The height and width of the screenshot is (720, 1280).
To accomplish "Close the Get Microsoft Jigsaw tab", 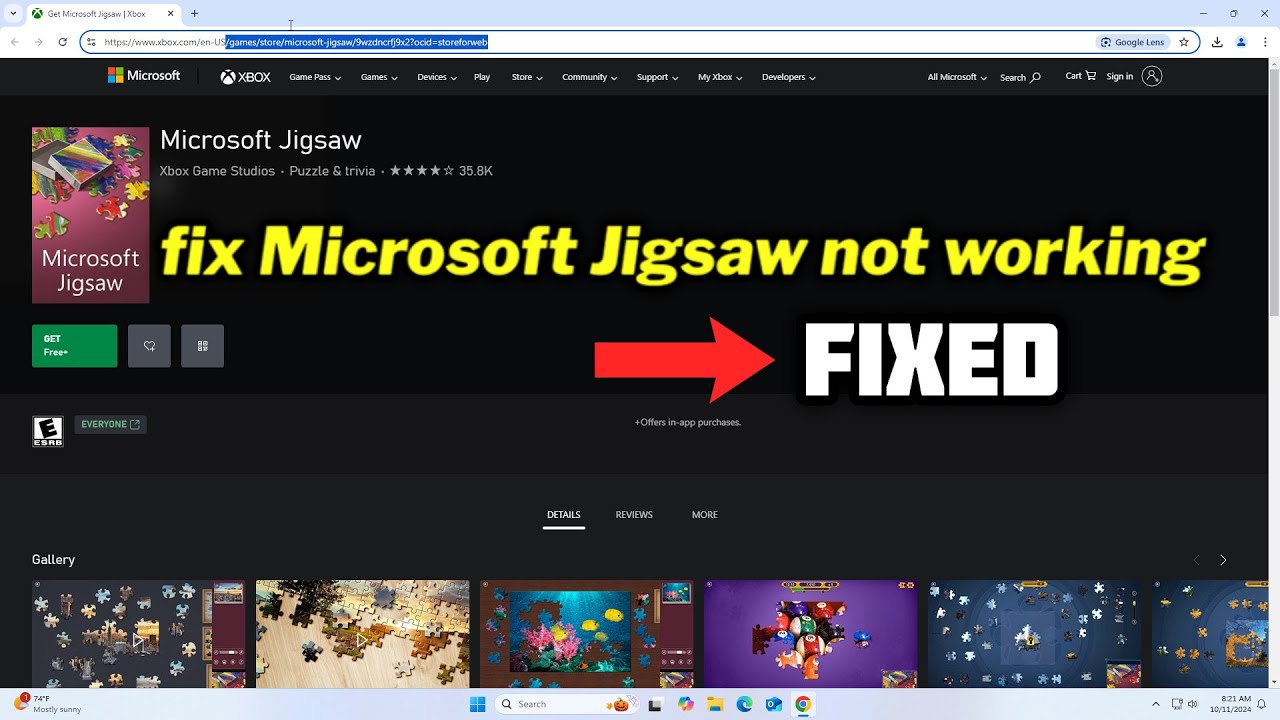I will point(173,14).
